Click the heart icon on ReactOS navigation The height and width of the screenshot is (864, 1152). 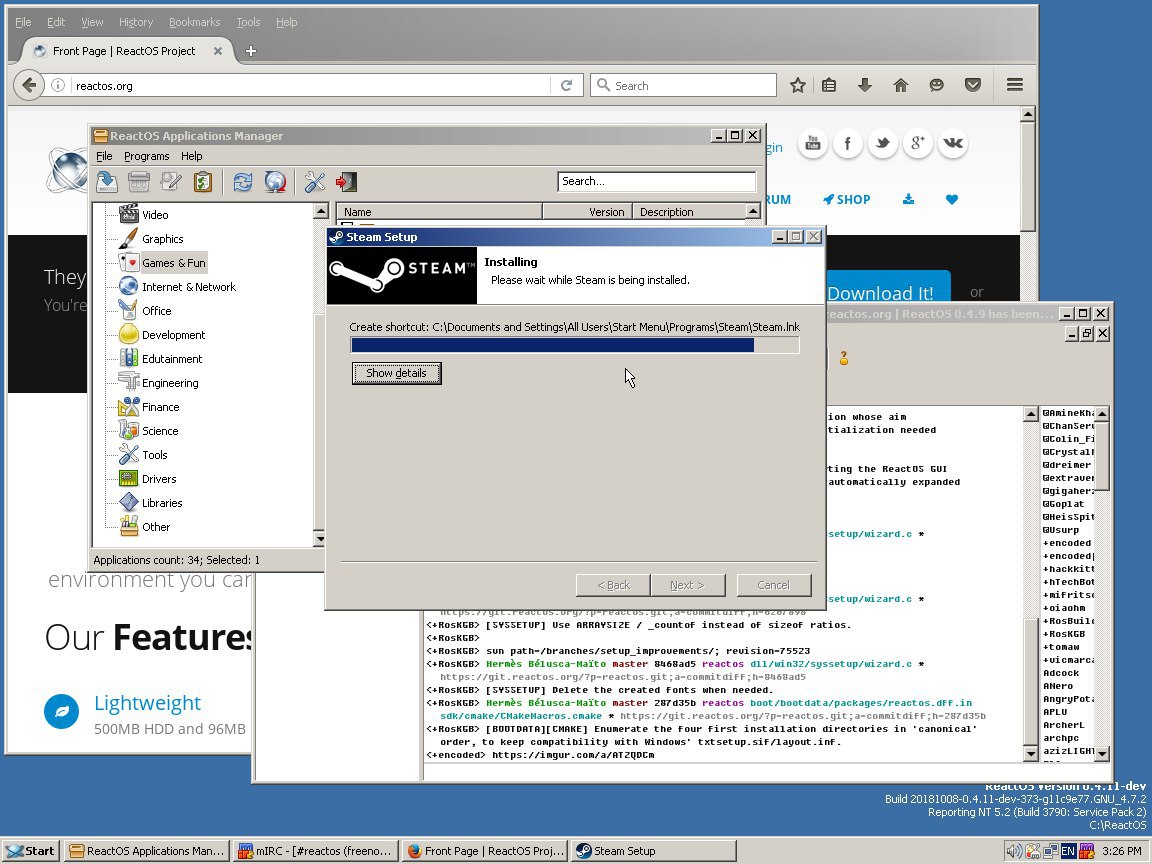(x=951, y=199)
